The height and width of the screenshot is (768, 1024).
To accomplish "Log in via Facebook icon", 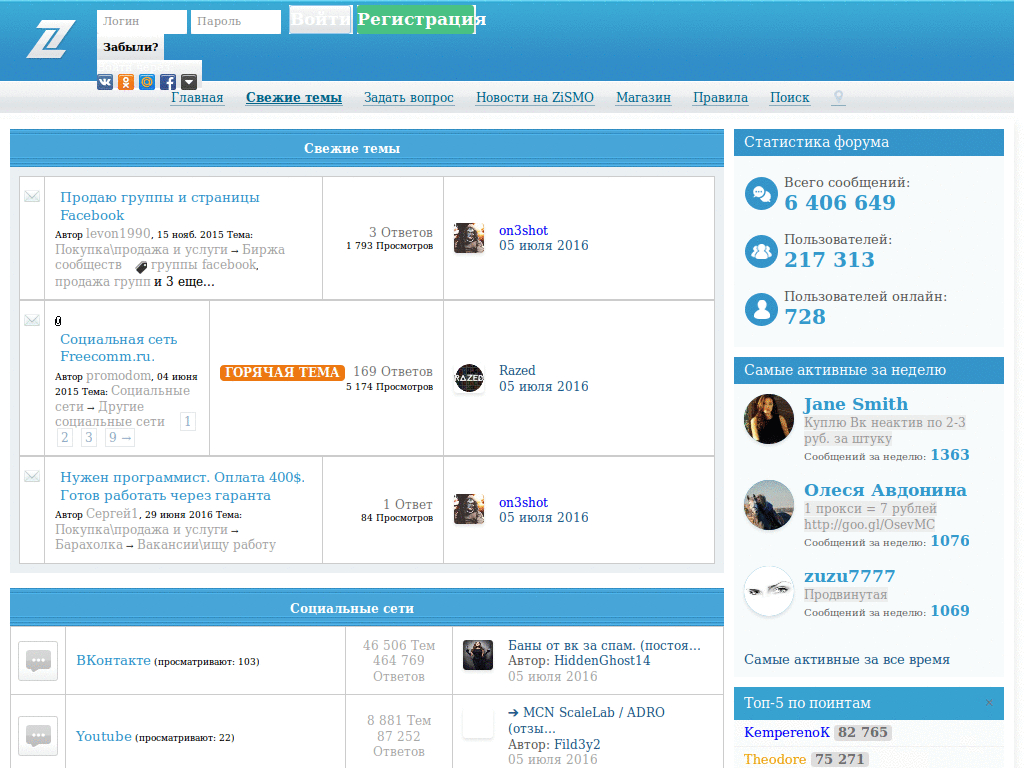I will coord(168,82).
